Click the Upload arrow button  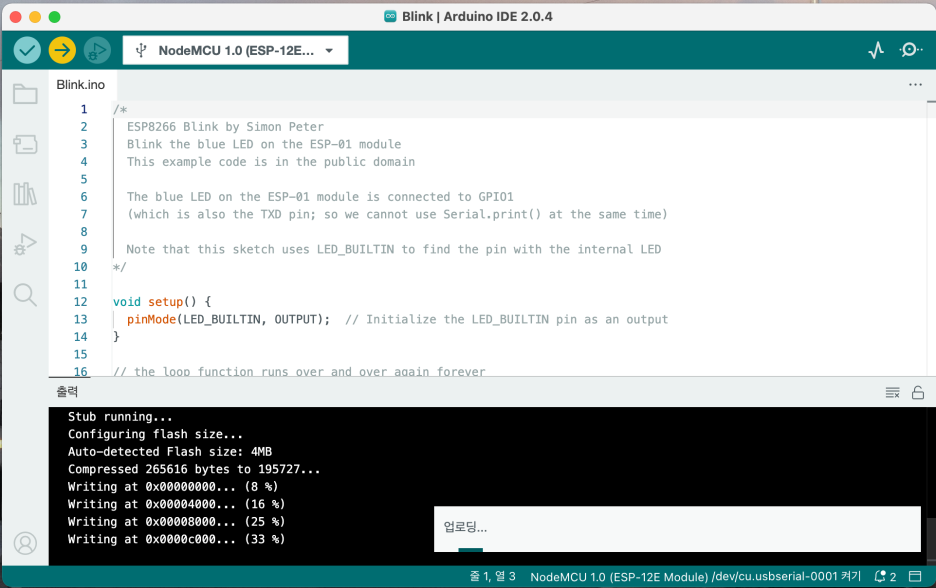tap(62, 50)
